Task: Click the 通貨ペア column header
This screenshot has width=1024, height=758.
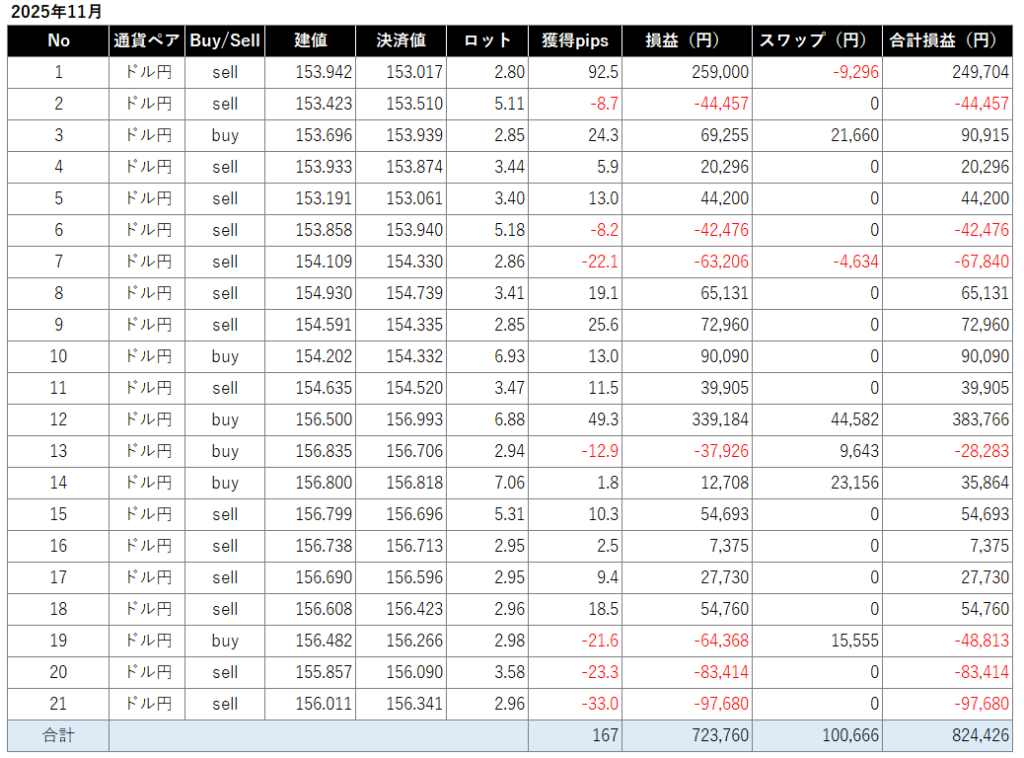Action: pos(147,41)
